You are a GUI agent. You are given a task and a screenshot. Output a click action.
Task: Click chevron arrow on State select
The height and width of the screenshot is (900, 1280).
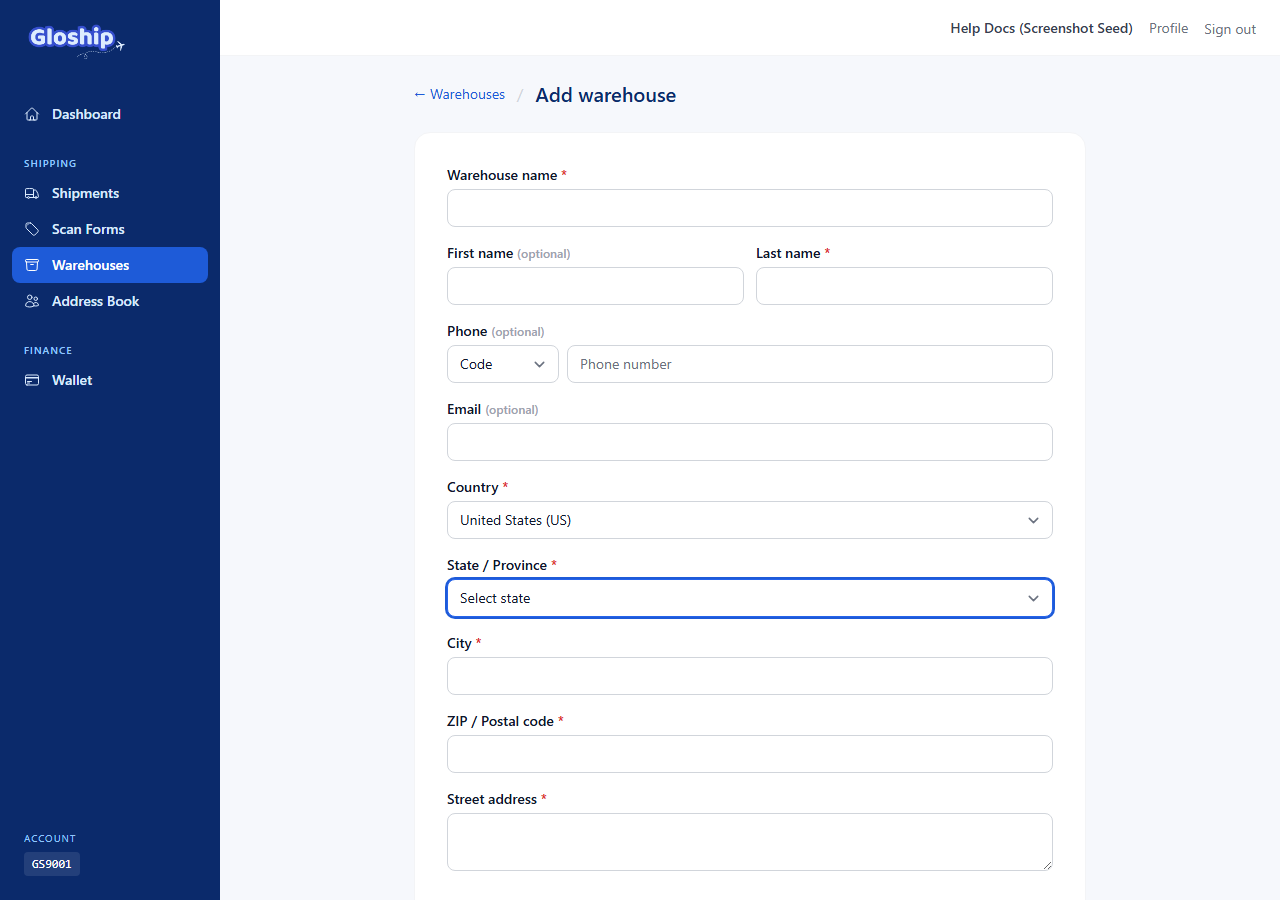click(1033, 598)
